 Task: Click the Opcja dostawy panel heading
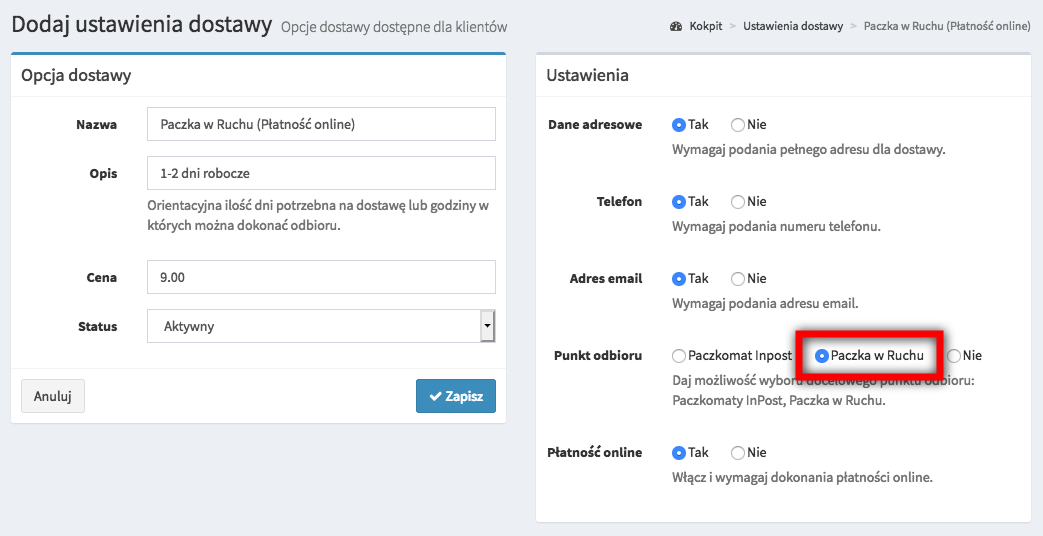point(76,75)
